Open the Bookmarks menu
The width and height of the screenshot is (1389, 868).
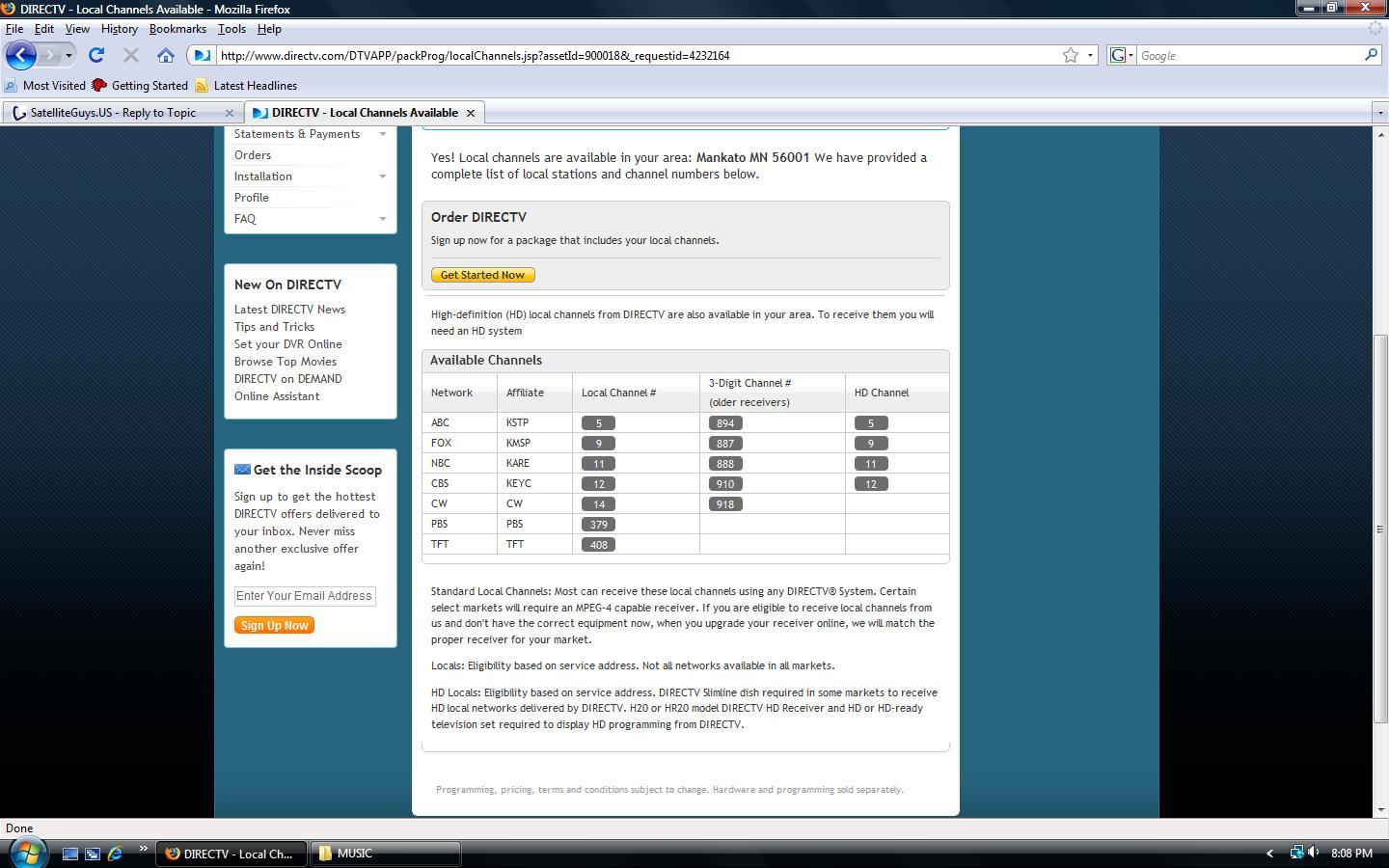[x=177, y=29]
